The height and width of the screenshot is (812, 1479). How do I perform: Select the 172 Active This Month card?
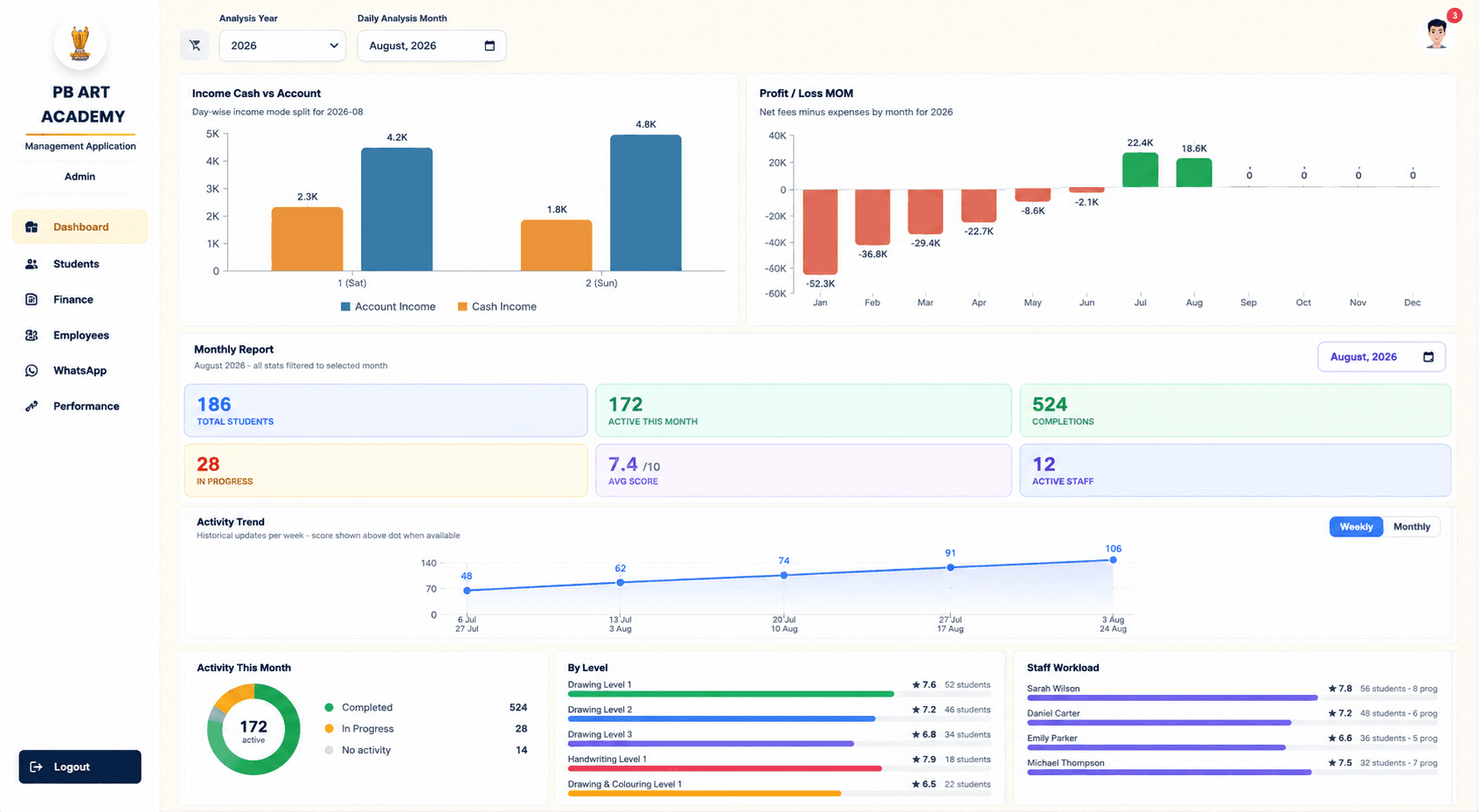pyautogui.click(x=803, y=411)
